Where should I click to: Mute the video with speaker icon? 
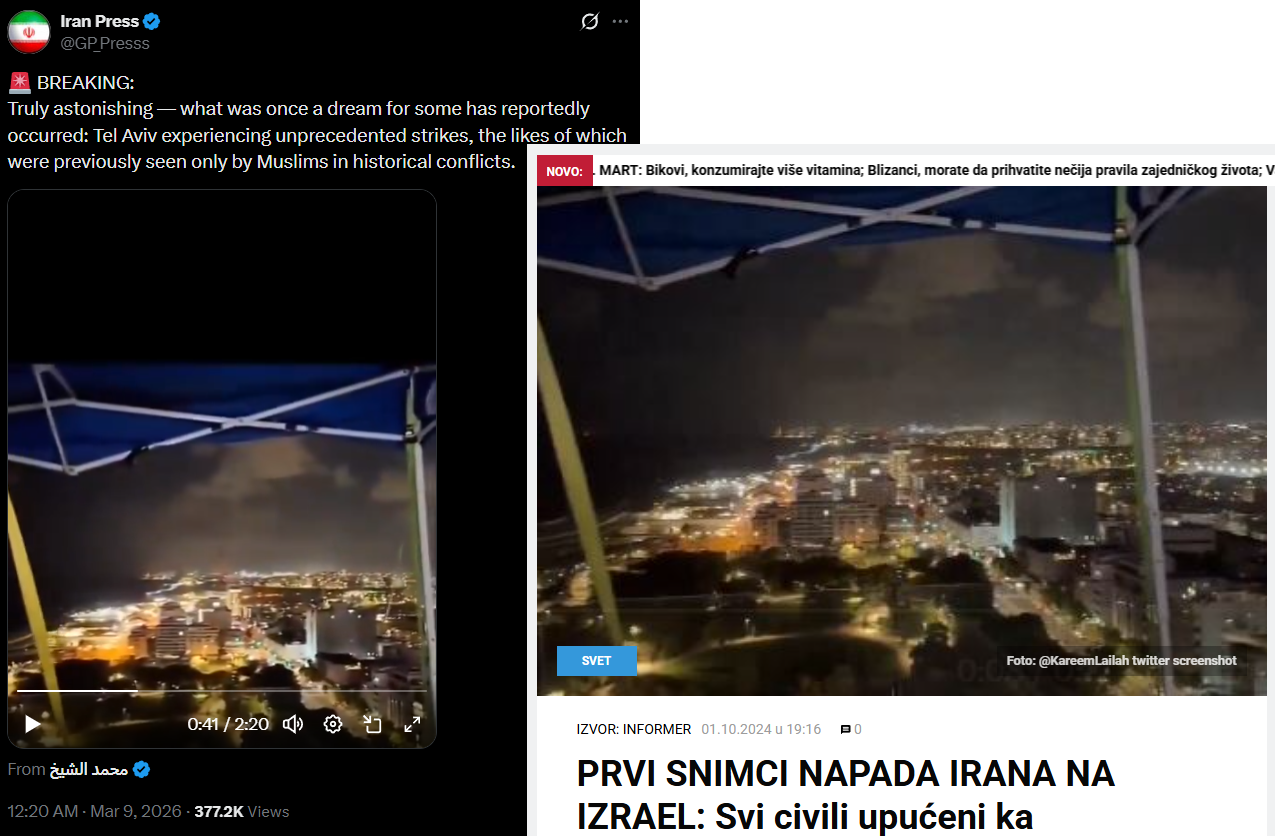coord(293,724)
